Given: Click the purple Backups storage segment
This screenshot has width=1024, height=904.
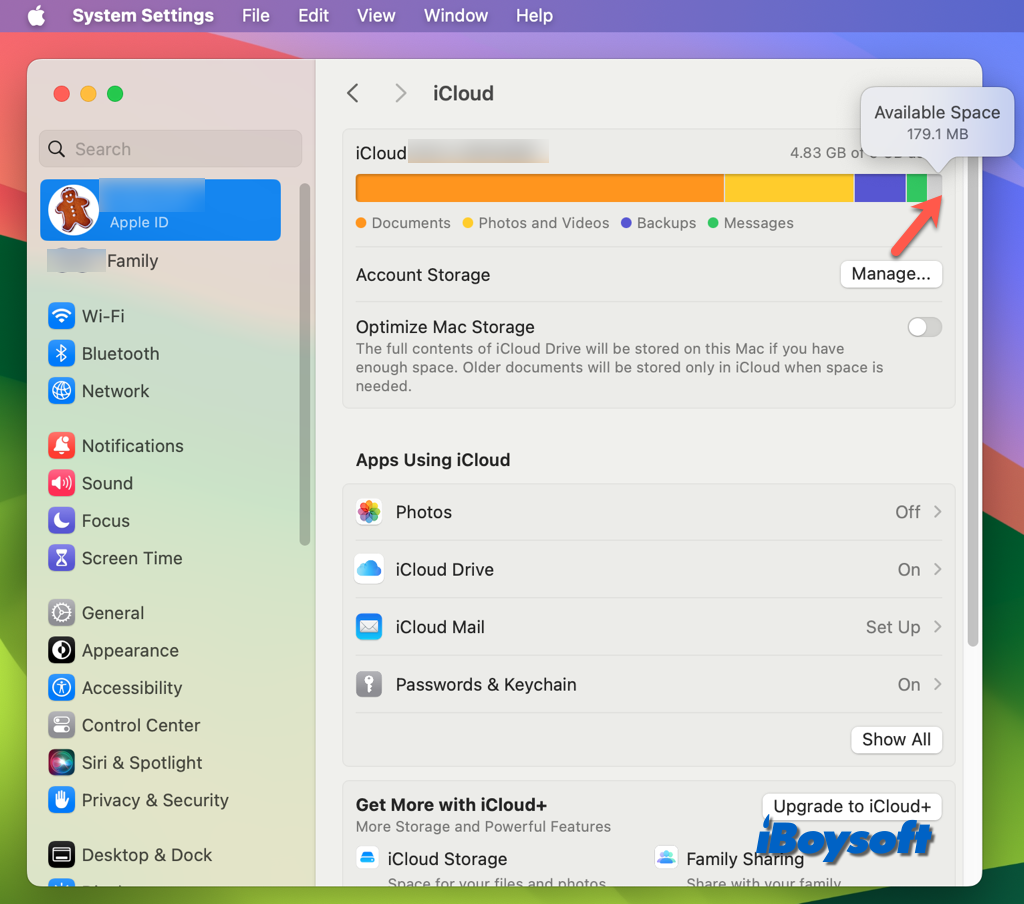Looking at the screenshot, I should click(880, 188).
